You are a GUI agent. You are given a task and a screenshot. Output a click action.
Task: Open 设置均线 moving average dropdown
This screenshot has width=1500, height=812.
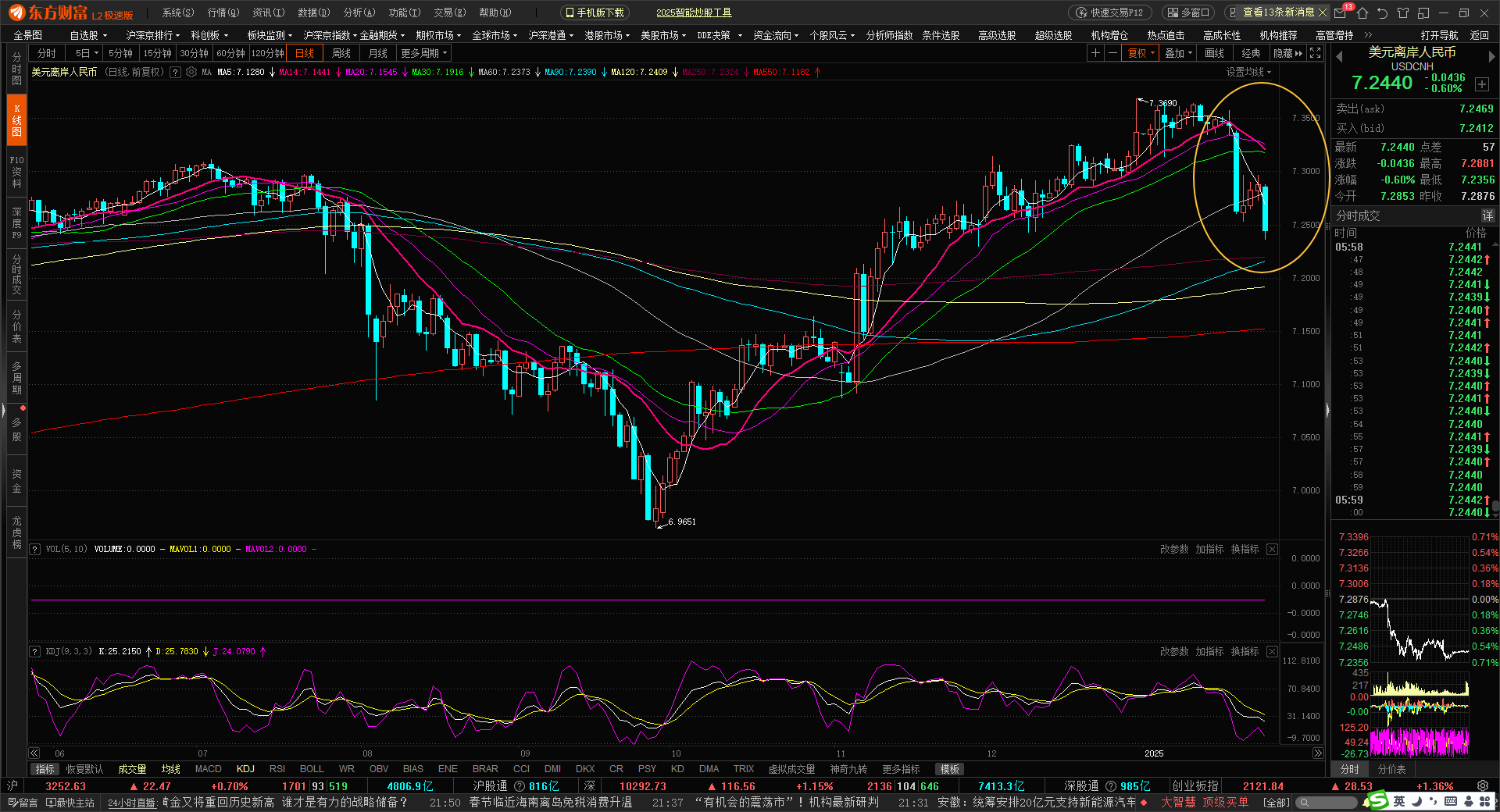click(x=1248, y=72)
